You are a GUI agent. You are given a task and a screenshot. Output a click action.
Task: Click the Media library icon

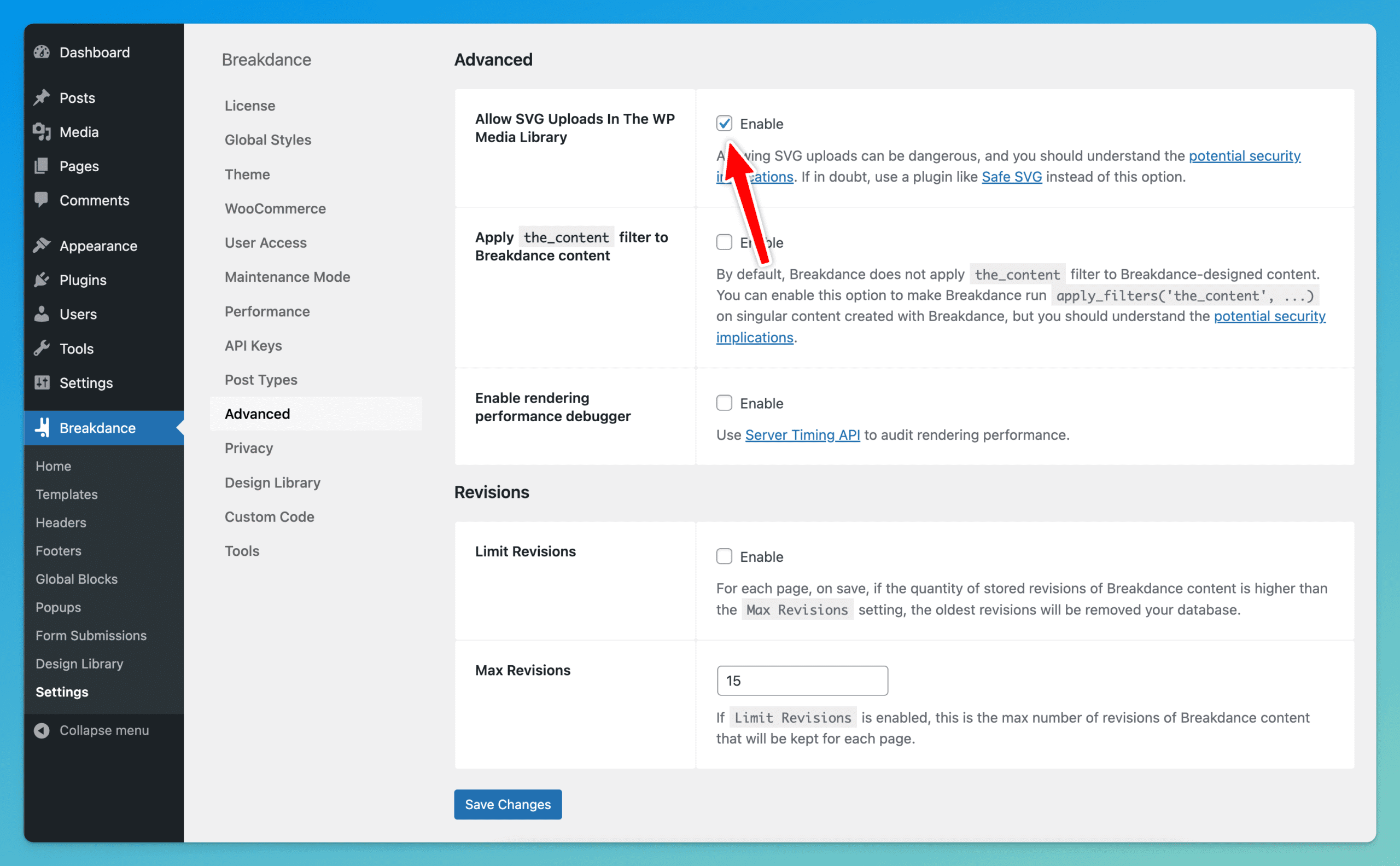(x=42, y=132)
